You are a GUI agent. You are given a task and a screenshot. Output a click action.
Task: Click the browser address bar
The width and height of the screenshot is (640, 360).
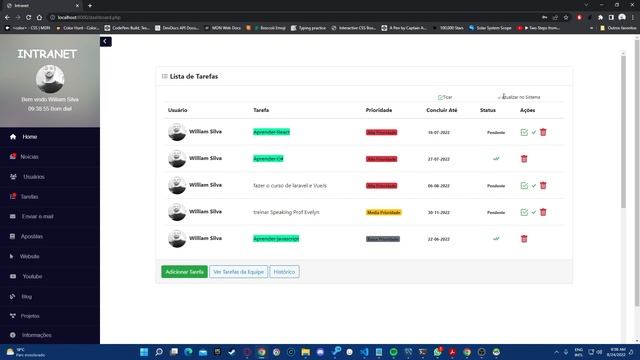click(294, 18)
